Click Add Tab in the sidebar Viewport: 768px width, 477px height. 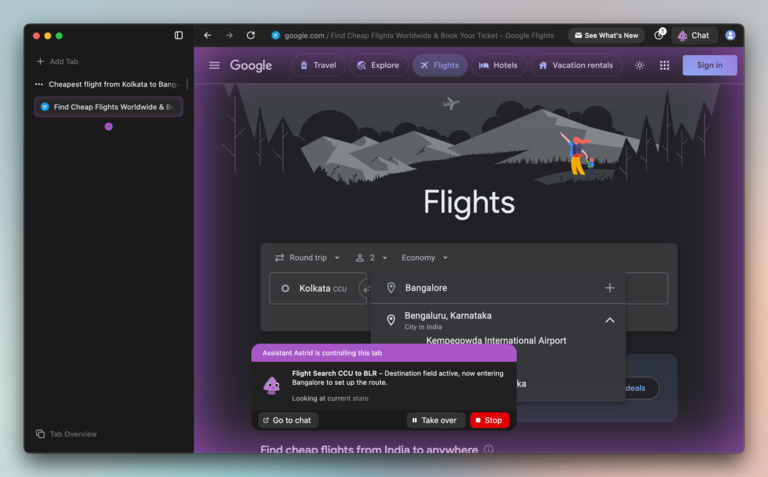[57, 61]
